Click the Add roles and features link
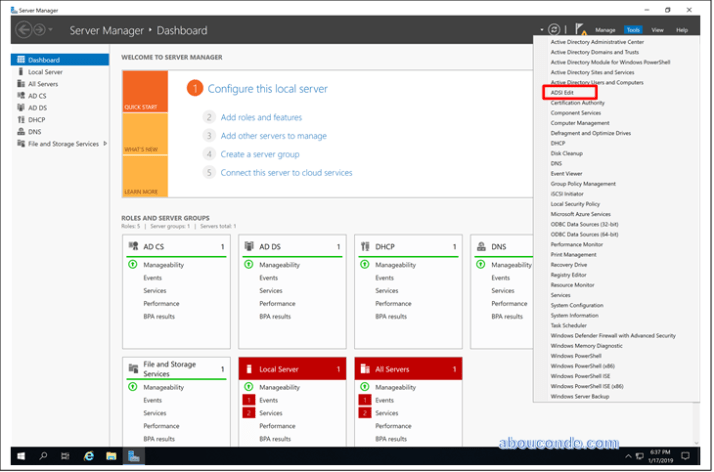714x472 pixels. [x=261, y=117]
